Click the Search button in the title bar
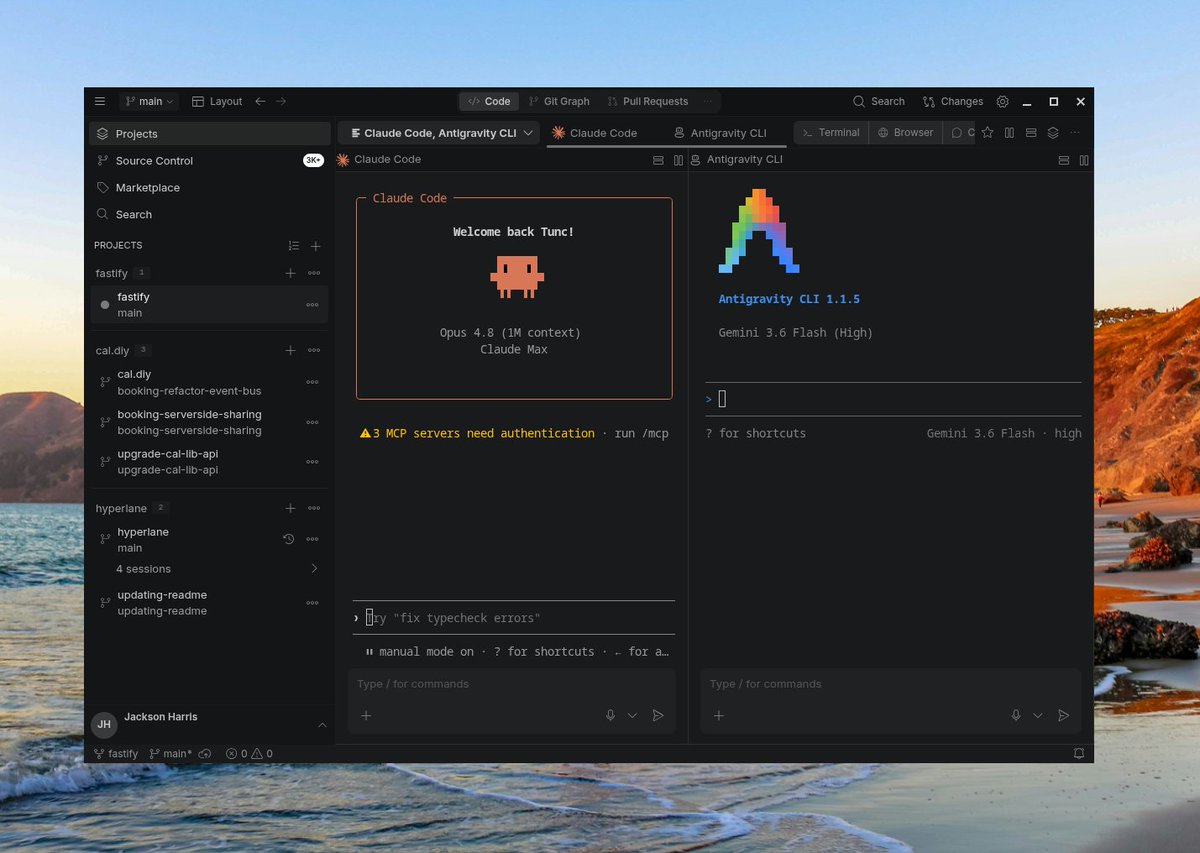The image size is (1200, 853). [878, 101]
